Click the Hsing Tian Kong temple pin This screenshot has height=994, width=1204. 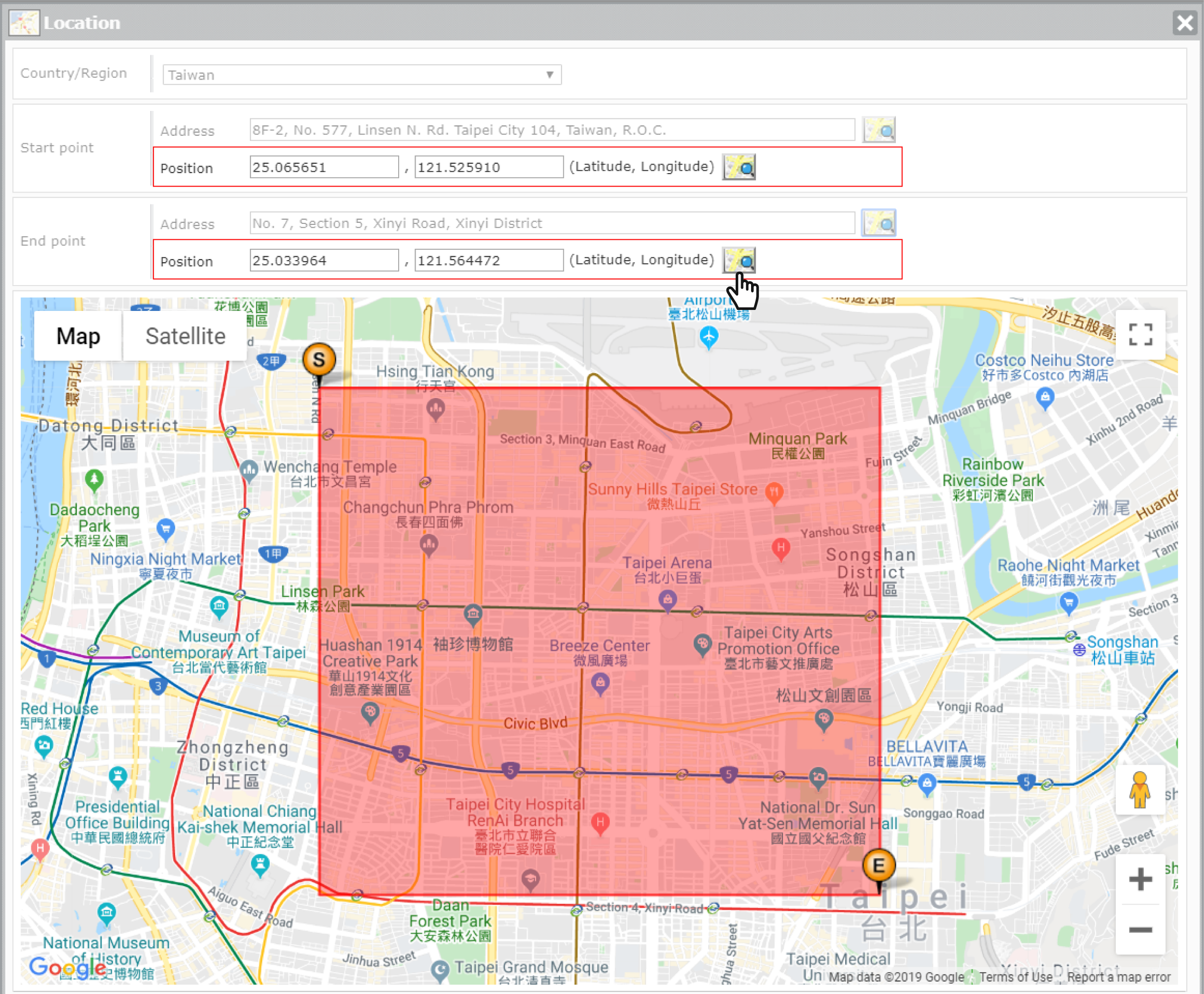[x=436, y=410]
